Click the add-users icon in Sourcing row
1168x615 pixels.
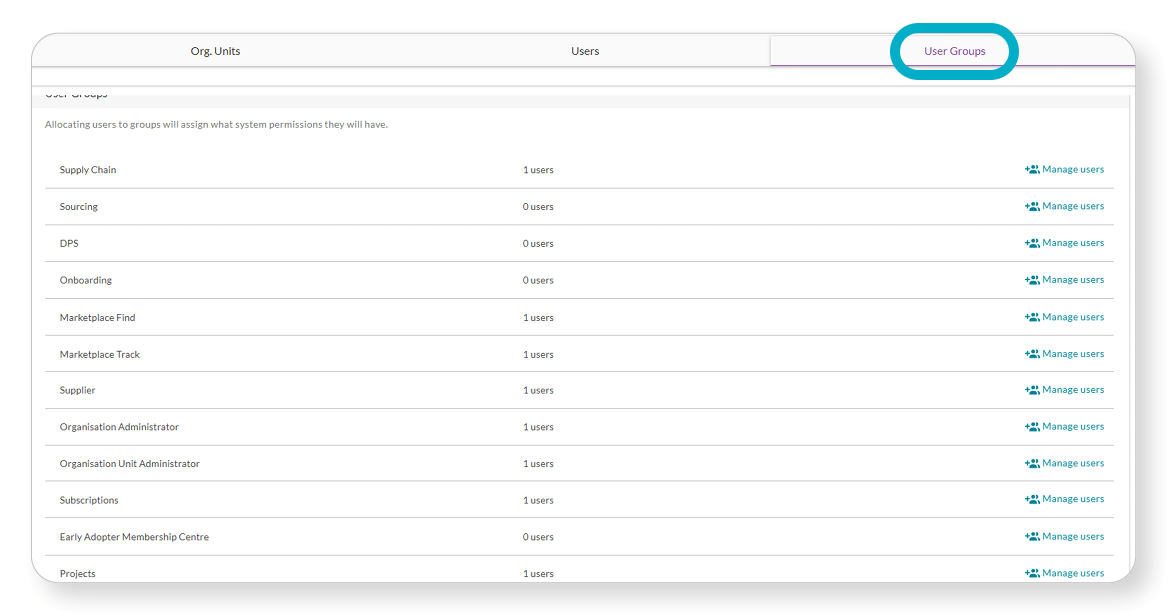click(1032, 207)
